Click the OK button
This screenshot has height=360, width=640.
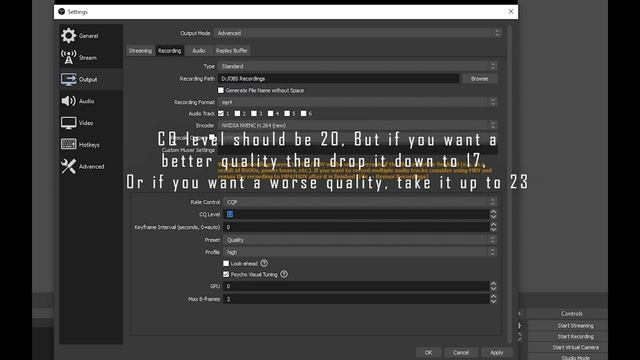pyautogui.click(x=428, y=352)
